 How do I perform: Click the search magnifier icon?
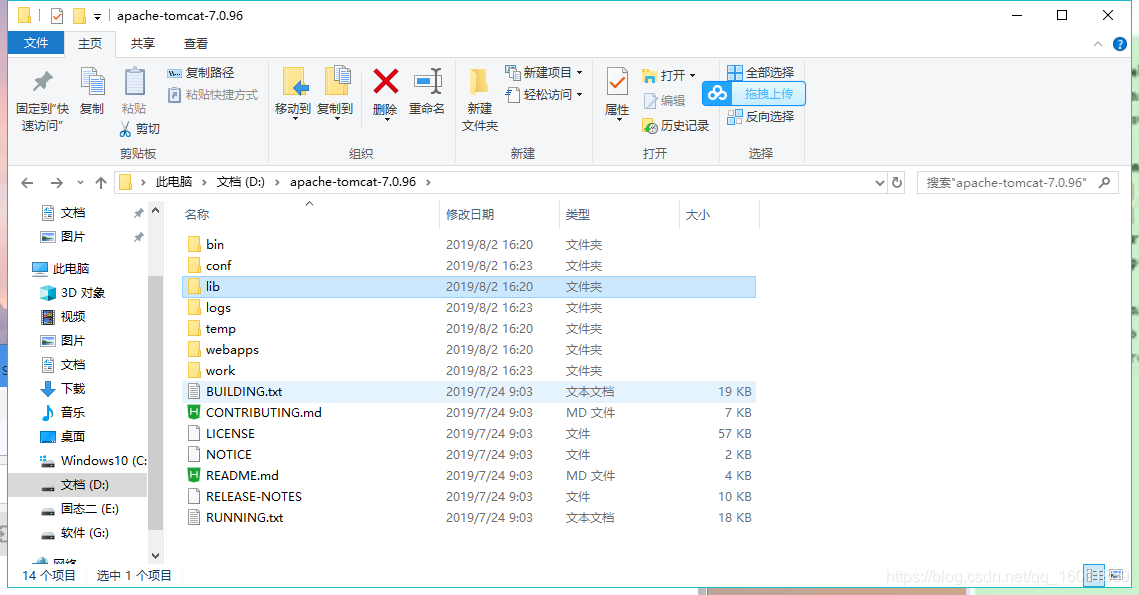(x=1105, y=182)
